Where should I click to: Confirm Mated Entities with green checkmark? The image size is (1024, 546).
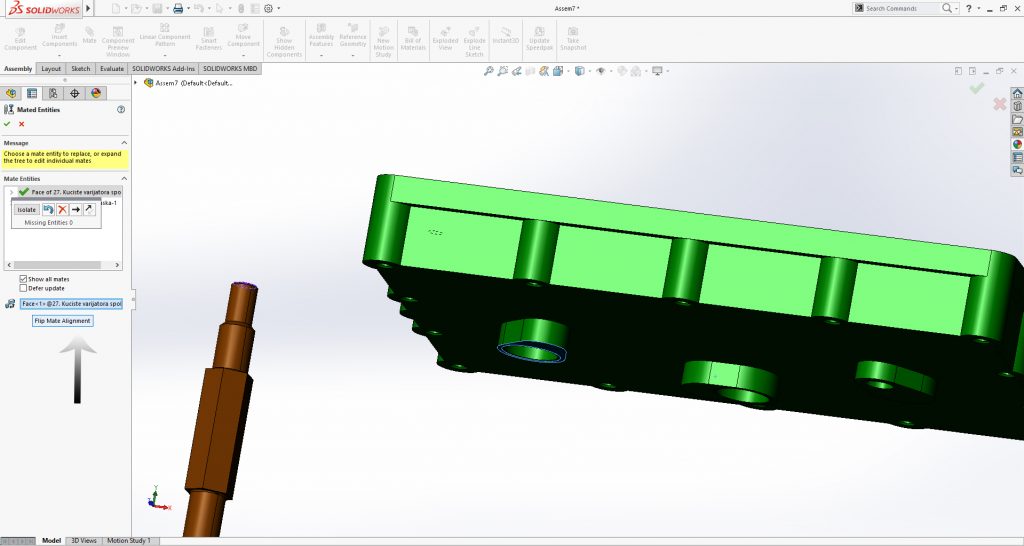7,124
